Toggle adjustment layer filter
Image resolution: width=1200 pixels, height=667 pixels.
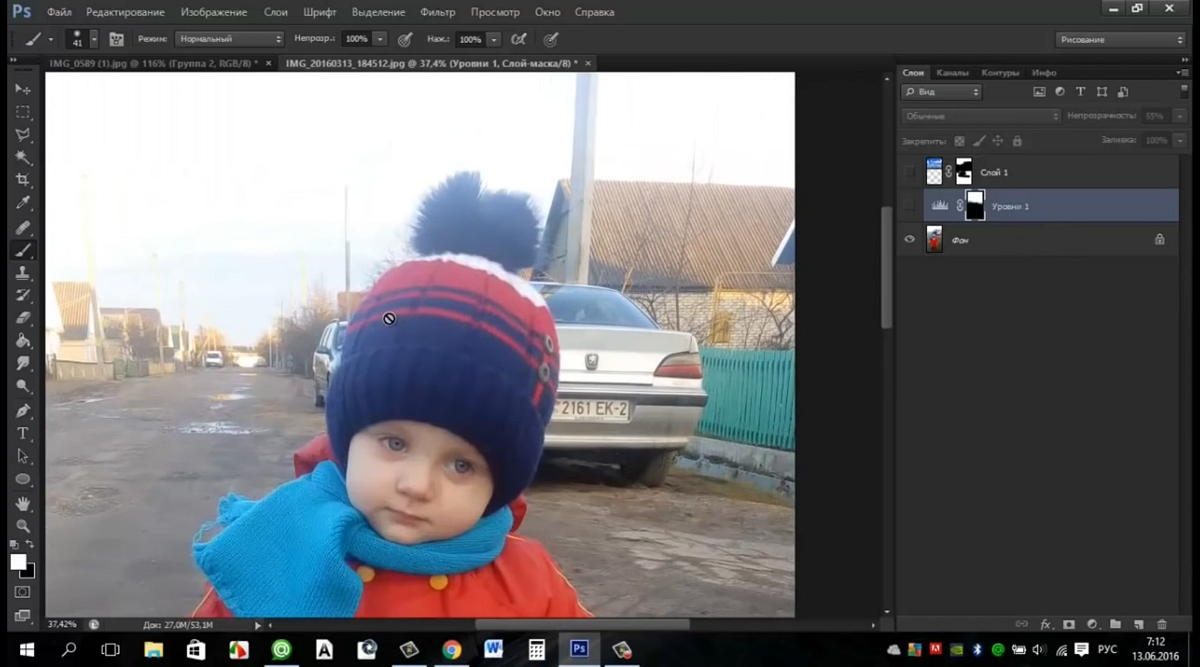1060,92
